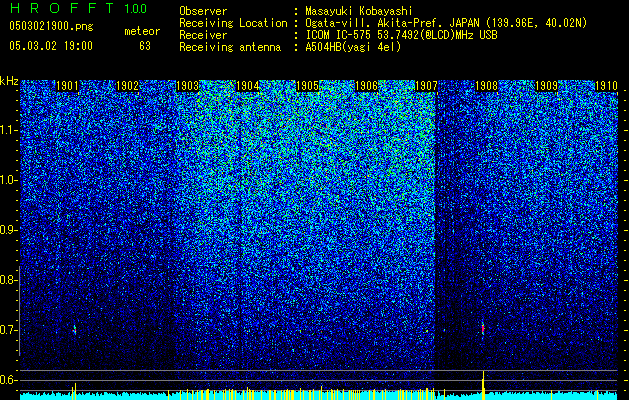Click the 1902 time marker label

[127, 86]
